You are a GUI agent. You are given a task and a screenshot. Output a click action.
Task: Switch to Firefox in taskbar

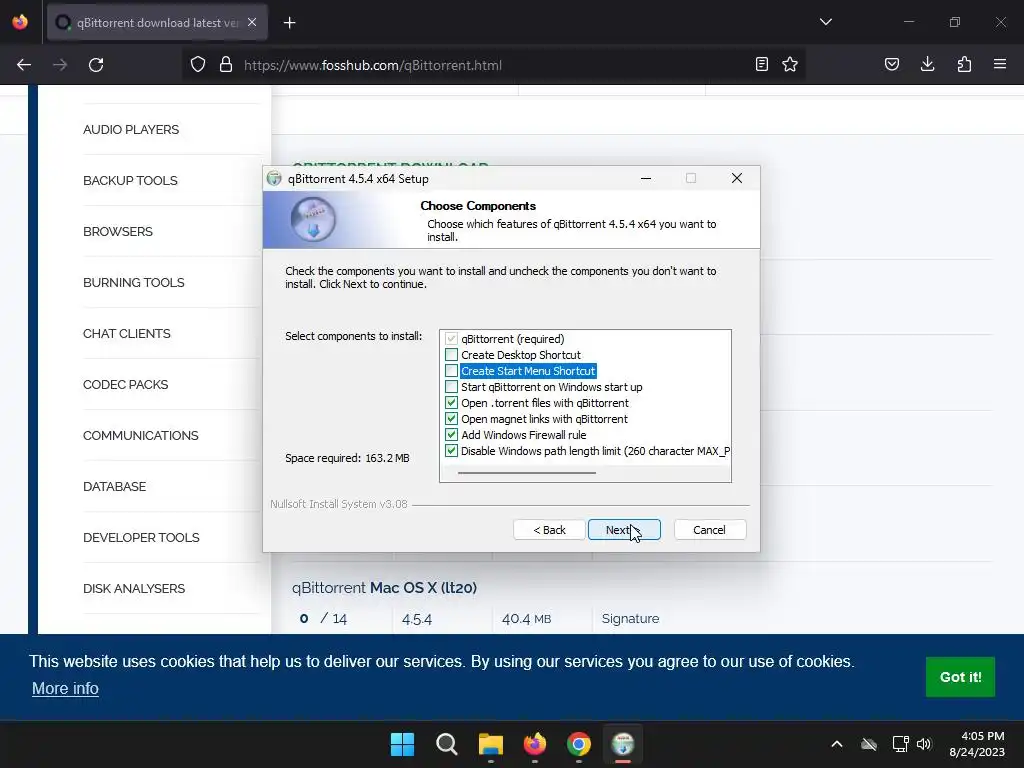[535, 744]
